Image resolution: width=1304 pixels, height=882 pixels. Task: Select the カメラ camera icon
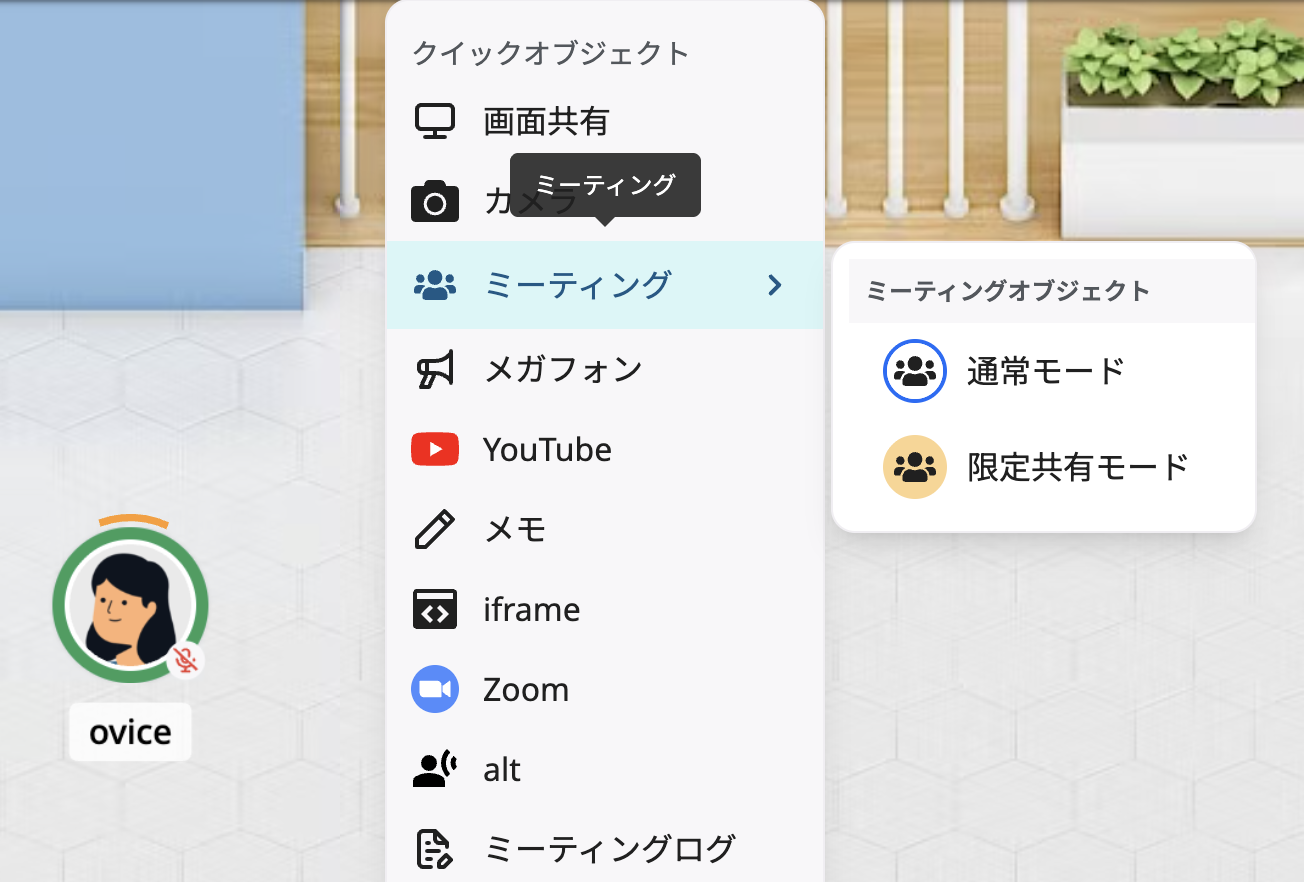click(x=435, y=201)
